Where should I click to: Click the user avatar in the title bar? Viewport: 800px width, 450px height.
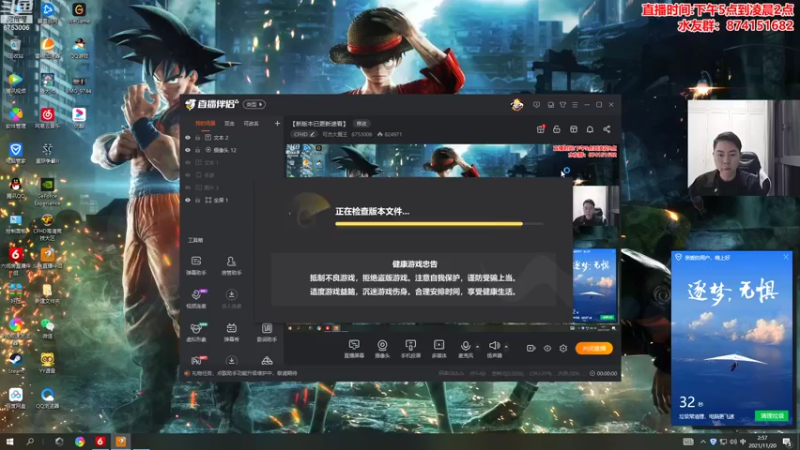click(517, 105)
